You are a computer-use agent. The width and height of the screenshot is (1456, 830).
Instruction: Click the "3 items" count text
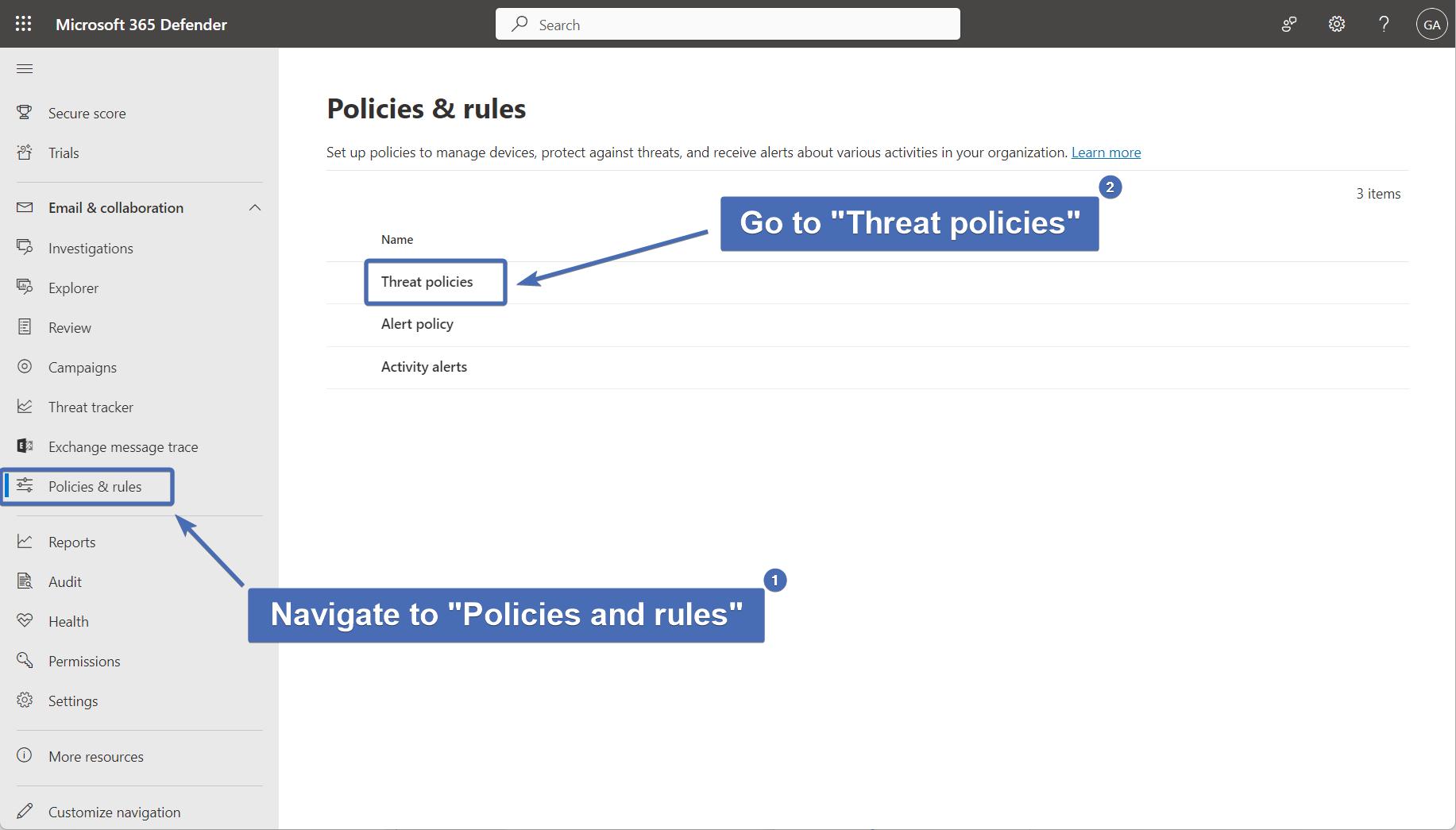pos(1378,194)
